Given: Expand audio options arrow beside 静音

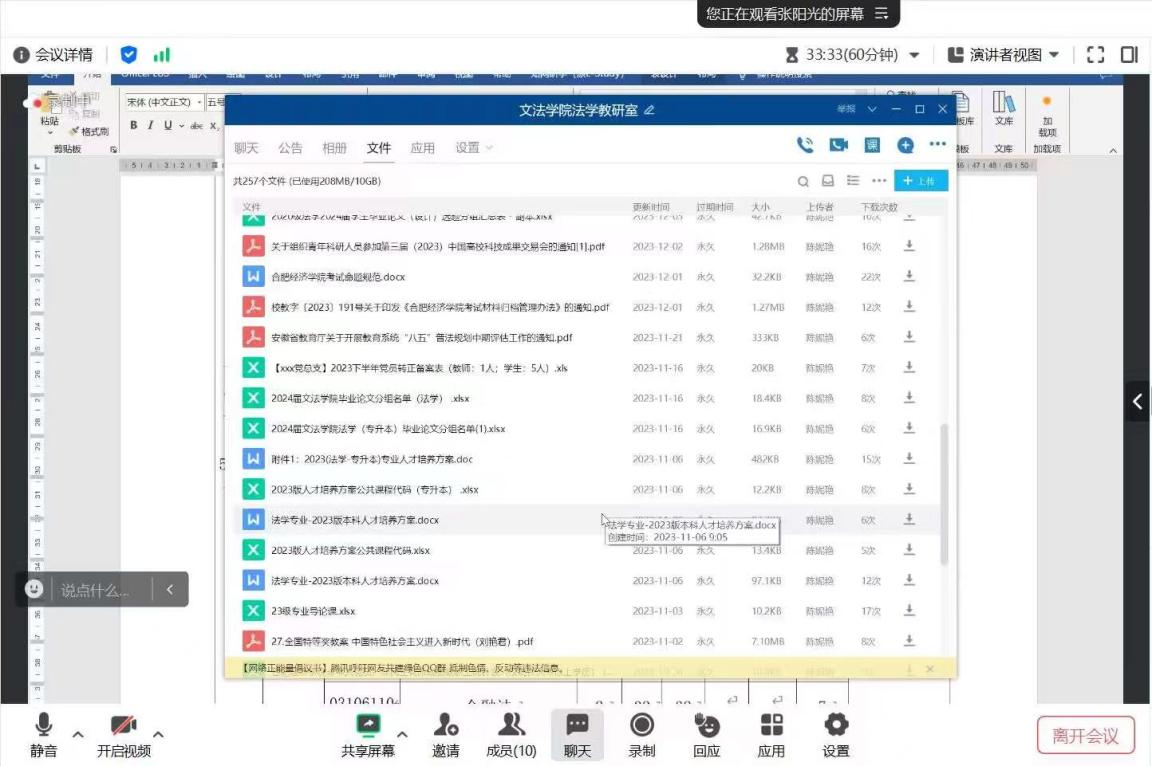Looking at the screenshot, I should (x=78, y=734).
